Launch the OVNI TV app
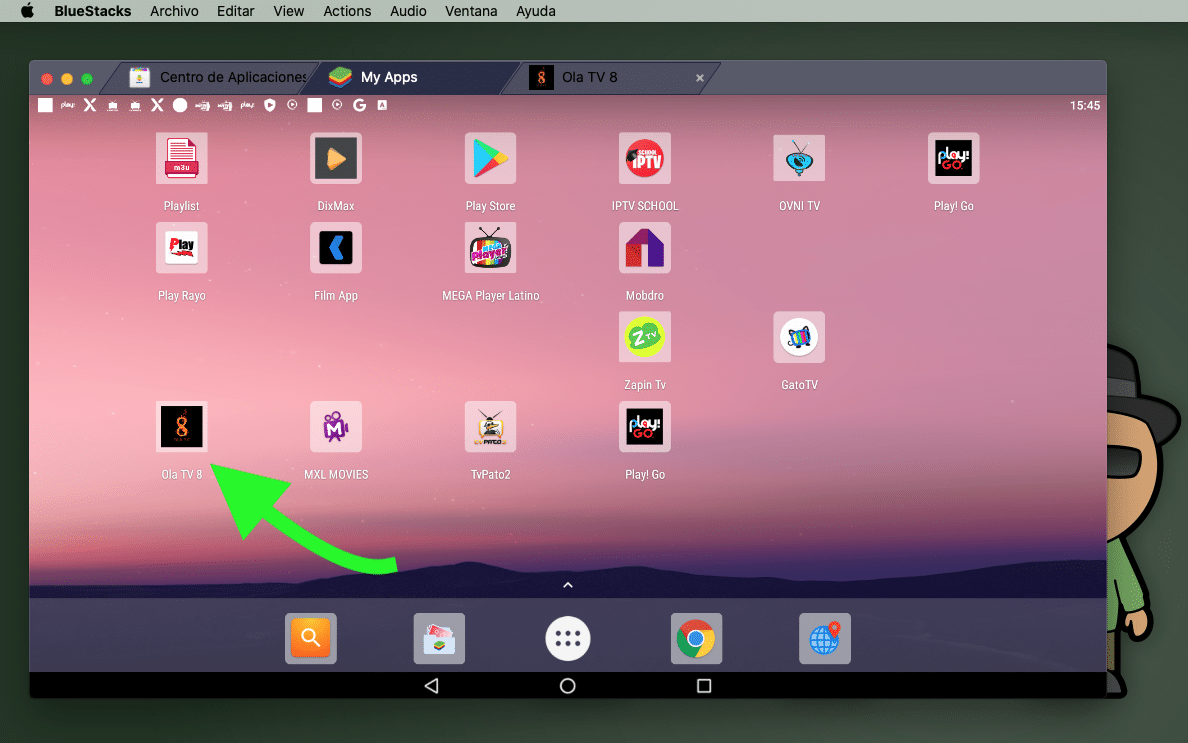 (798, 158)
